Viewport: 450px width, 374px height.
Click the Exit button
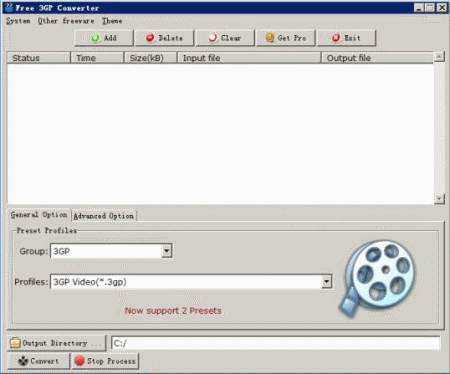pos(347,38)
